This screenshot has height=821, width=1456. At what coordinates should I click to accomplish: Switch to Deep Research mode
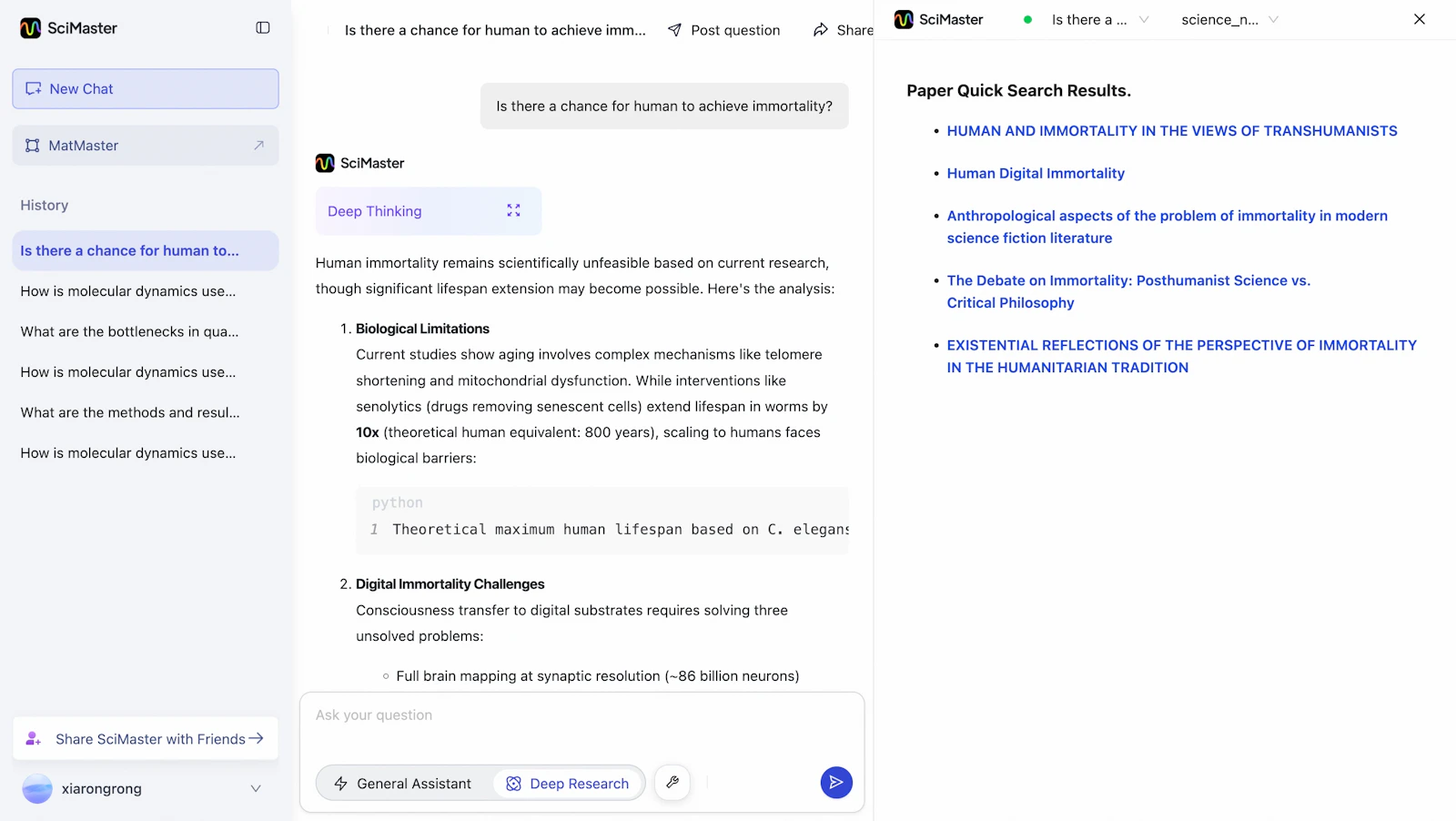click(568, 784)
